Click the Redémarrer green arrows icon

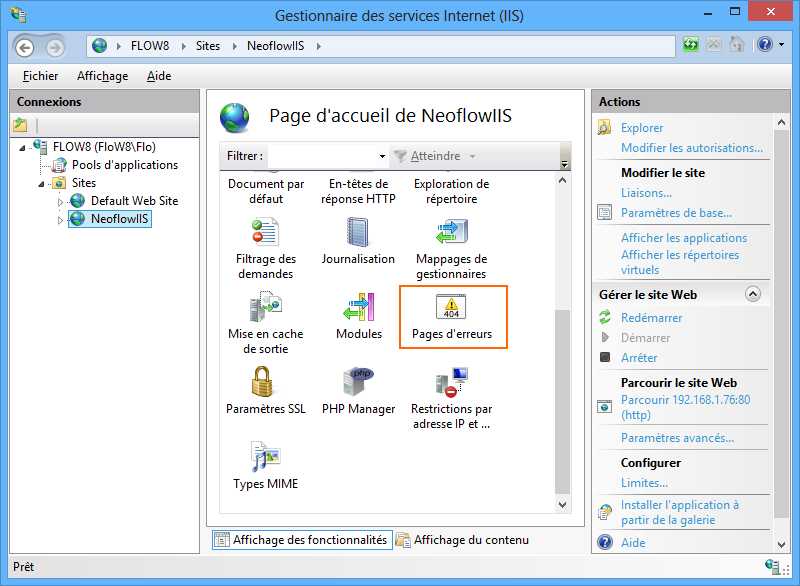[605, 317]
